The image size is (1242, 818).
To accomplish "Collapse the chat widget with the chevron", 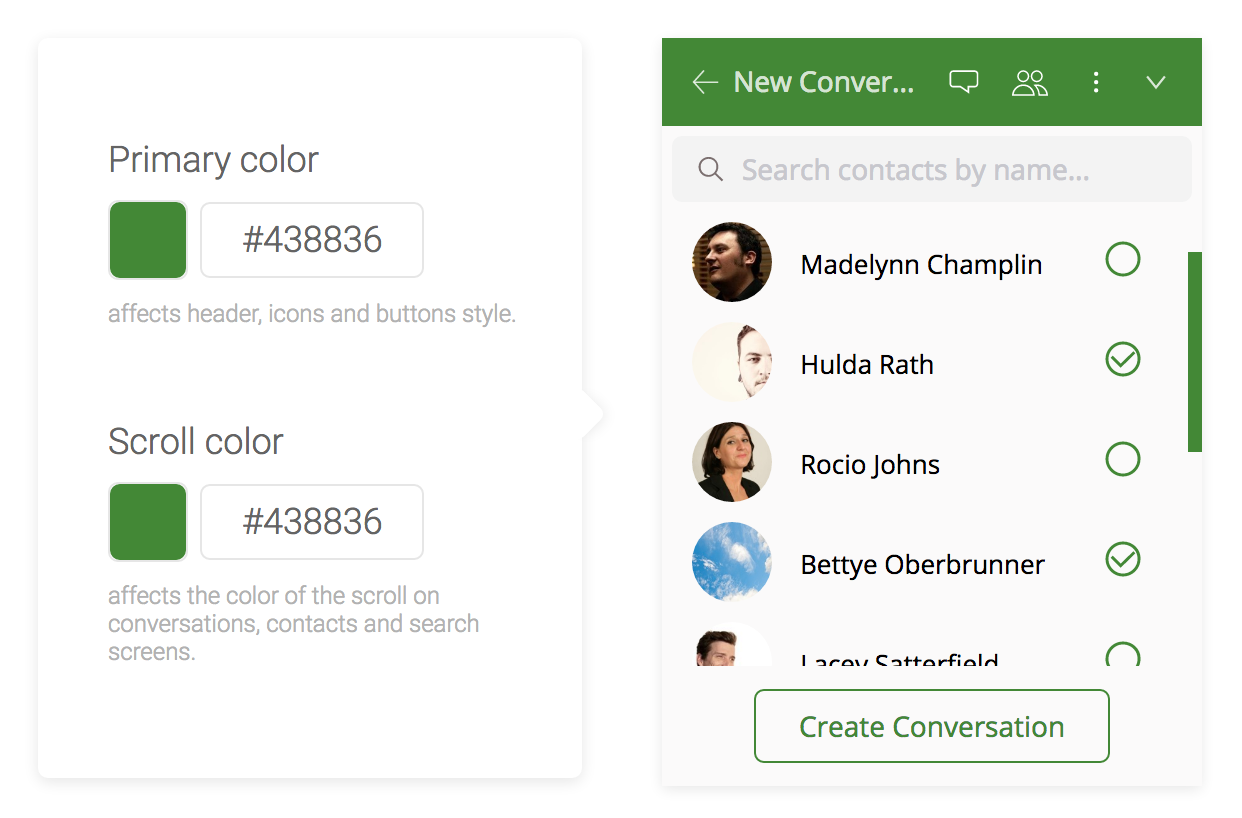I will point(1156,83).
